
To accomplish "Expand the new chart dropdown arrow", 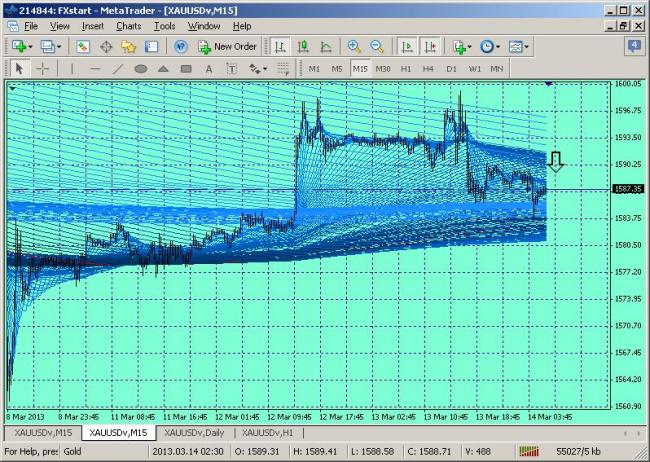I will [31, 46].
